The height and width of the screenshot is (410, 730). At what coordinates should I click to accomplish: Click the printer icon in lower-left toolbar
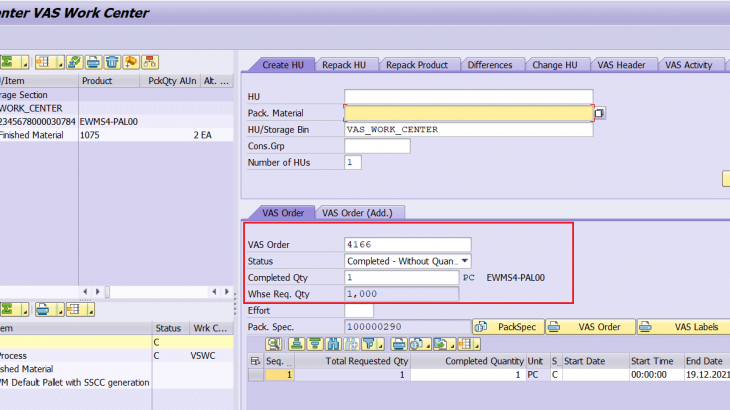43,309
